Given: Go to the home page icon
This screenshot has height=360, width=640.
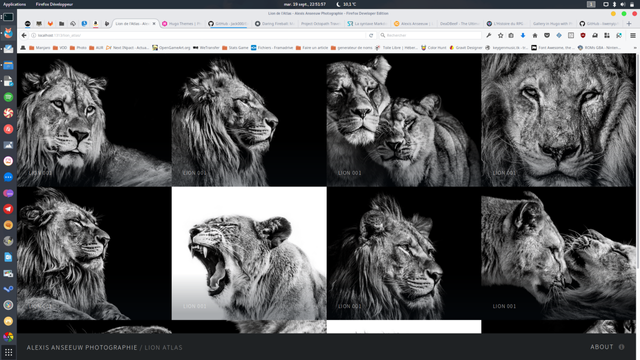Looking at the screenshot, I should tap(535, 36).
